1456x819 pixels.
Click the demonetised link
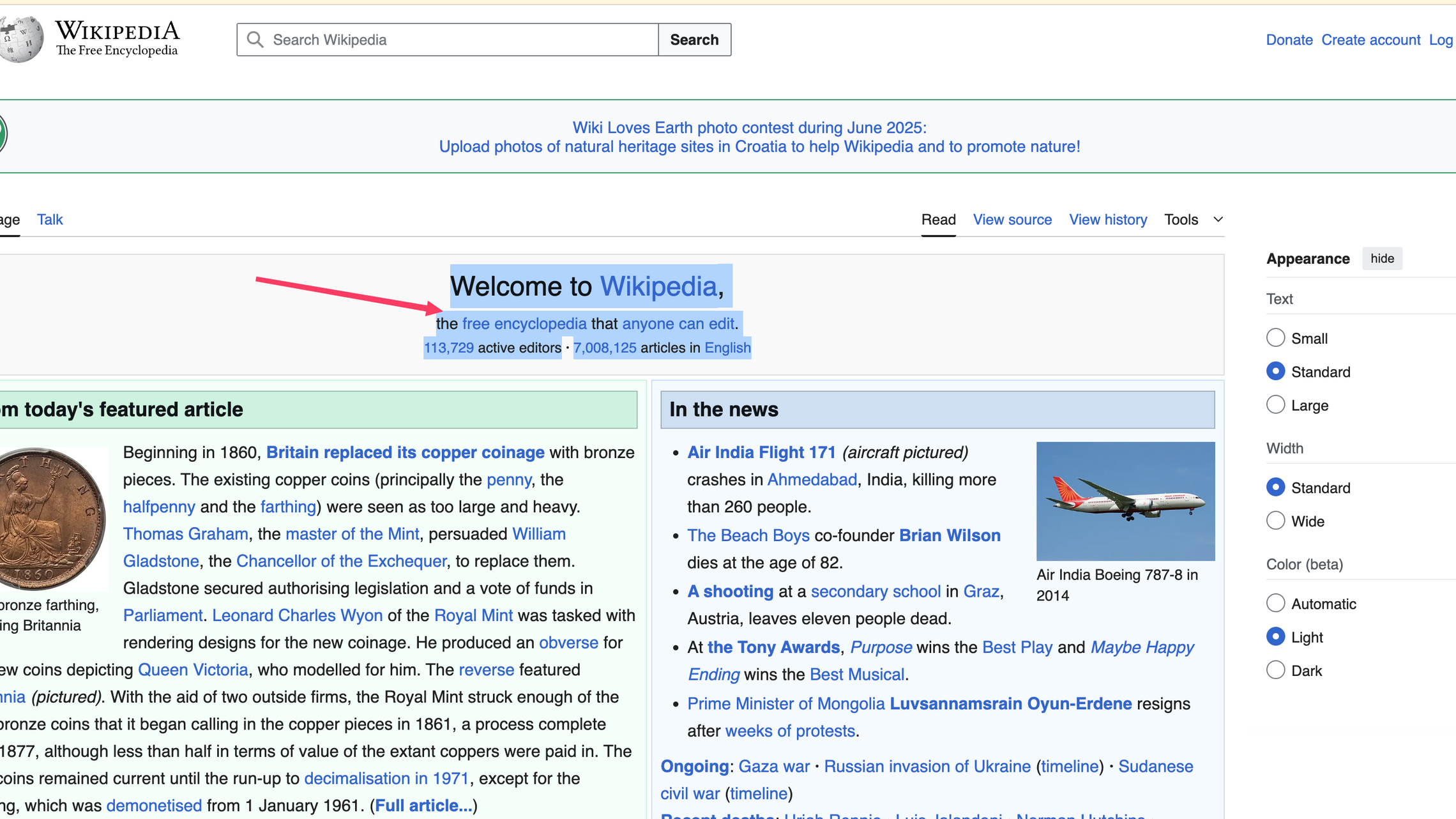click(154, 805)
